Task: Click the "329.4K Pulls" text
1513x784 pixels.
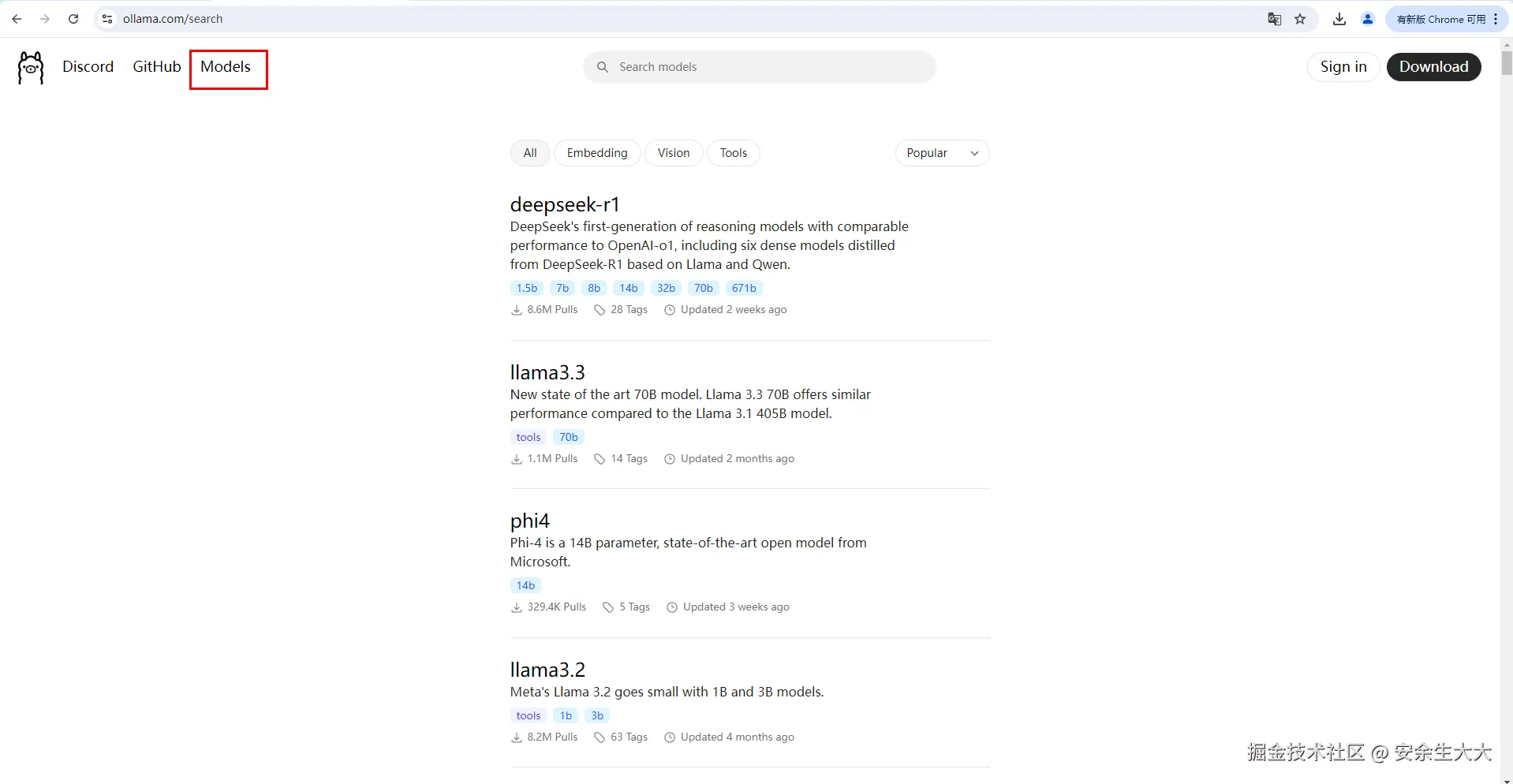Action: coord(557,607)
